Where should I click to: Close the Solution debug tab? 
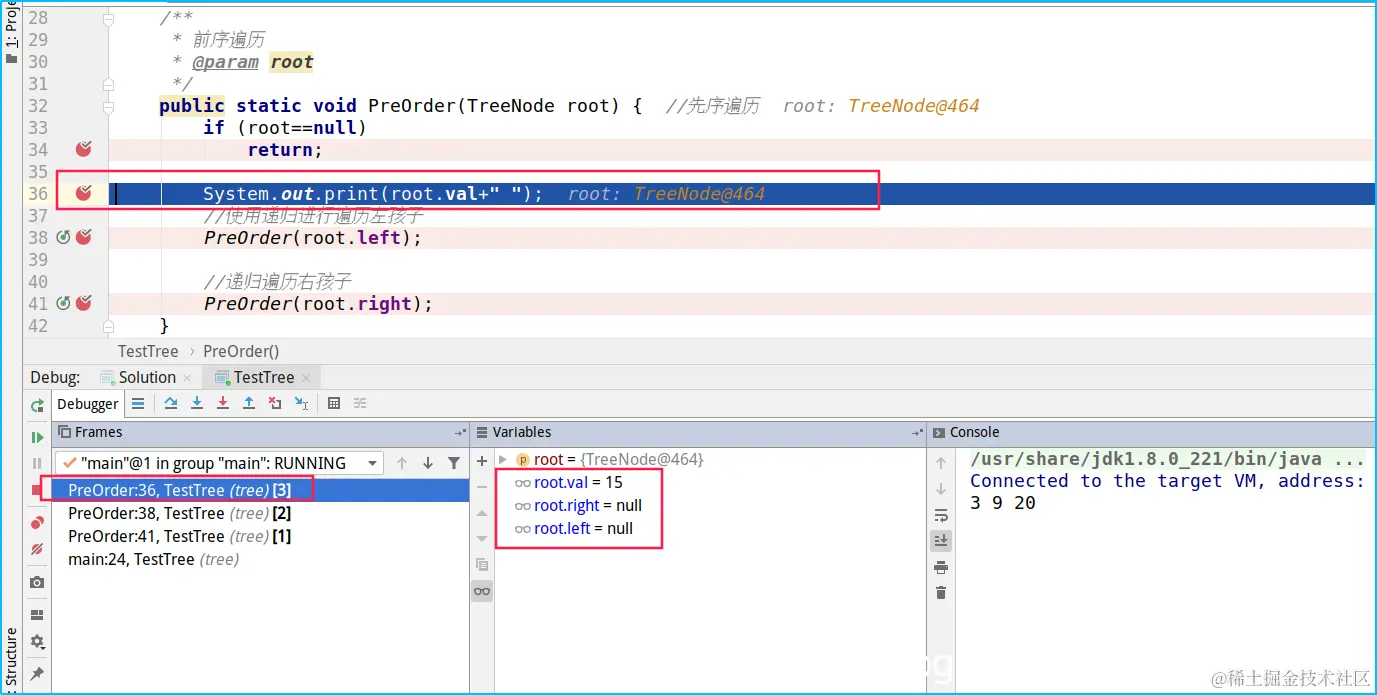189,378
